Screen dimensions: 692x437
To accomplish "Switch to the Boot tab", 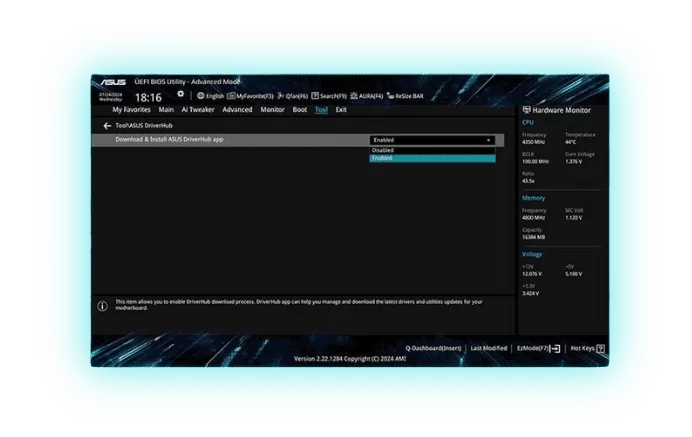I will coord(300,109).
